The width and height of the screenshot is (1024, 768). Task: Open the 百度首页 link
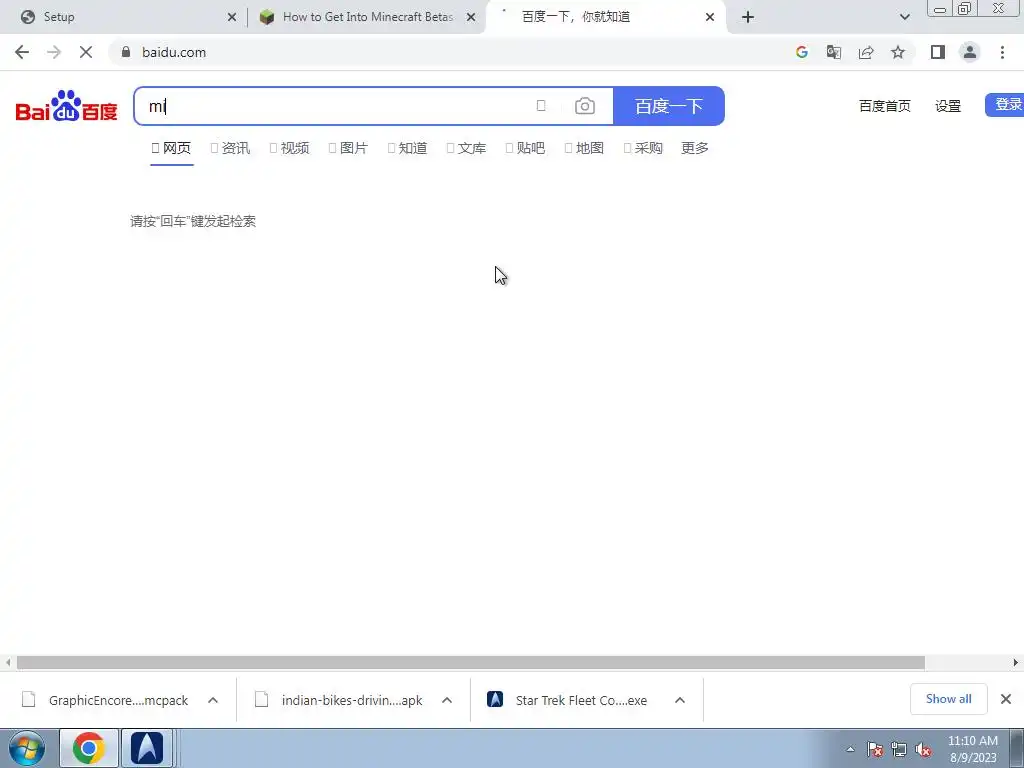pyautogui.click(x=884, y=106)
